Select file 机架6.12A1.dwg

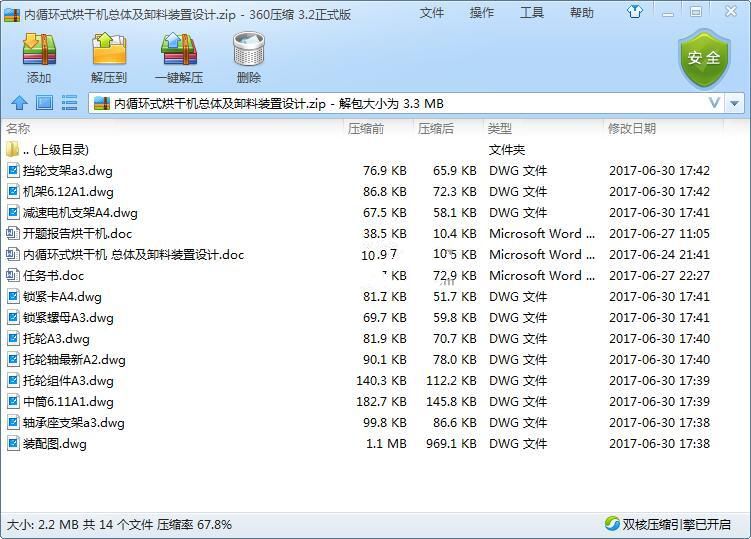tap(68, 192)
